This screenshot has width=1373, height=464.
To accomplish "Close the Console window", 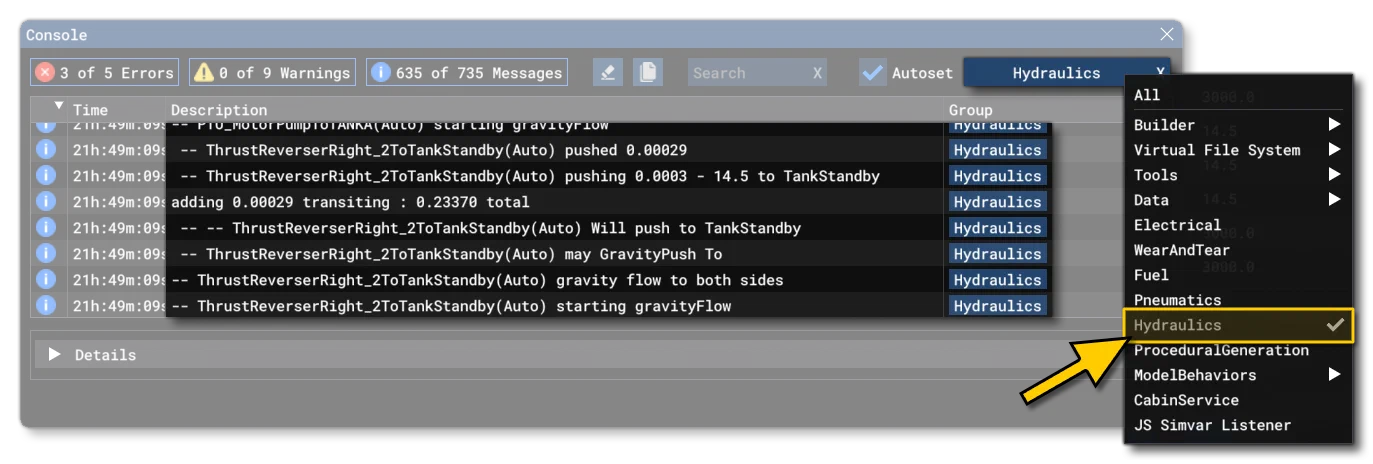I will click(1166, 34).
